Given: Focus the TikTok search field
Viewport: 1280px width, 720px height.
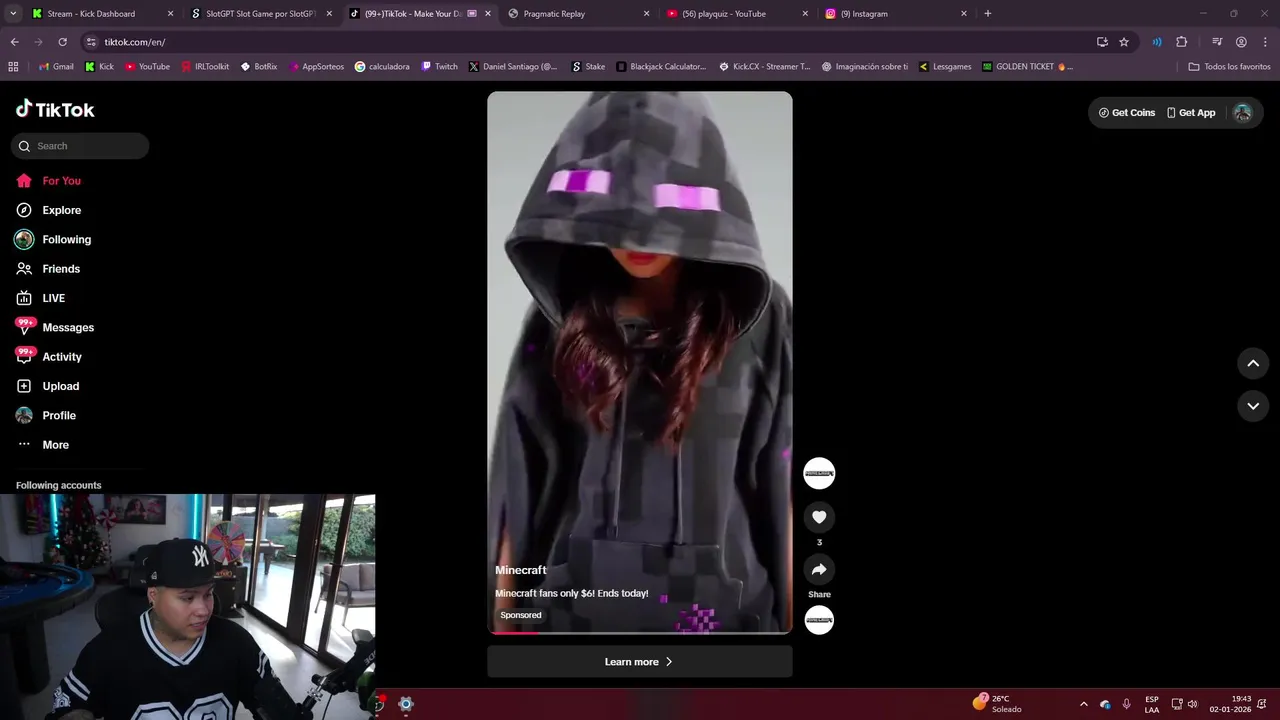Looking at the screenshot, I should pos(80,146).
